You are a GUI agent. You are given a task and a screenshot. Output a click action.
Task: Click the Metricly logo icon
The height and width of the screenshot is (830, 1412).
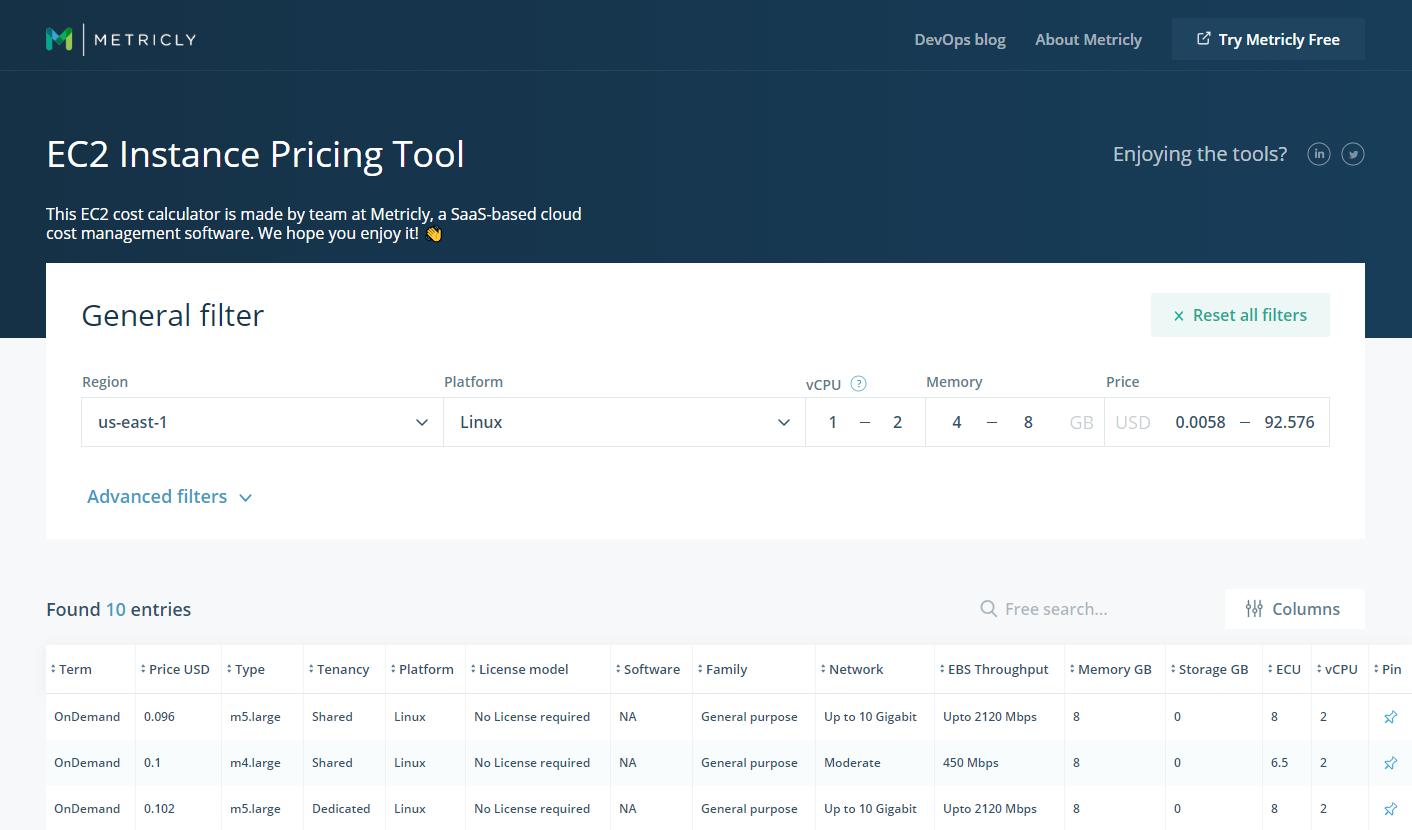click(x=59, y=40)
